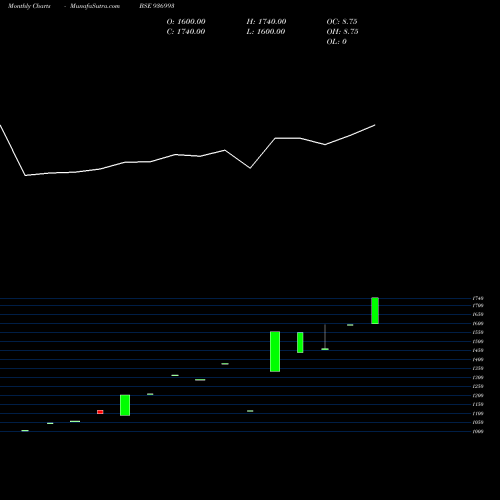Image resolution: width=500 pixels, height=500 pixels.
Task: Click the 1350 price axis label
Action: click(478, 368)
